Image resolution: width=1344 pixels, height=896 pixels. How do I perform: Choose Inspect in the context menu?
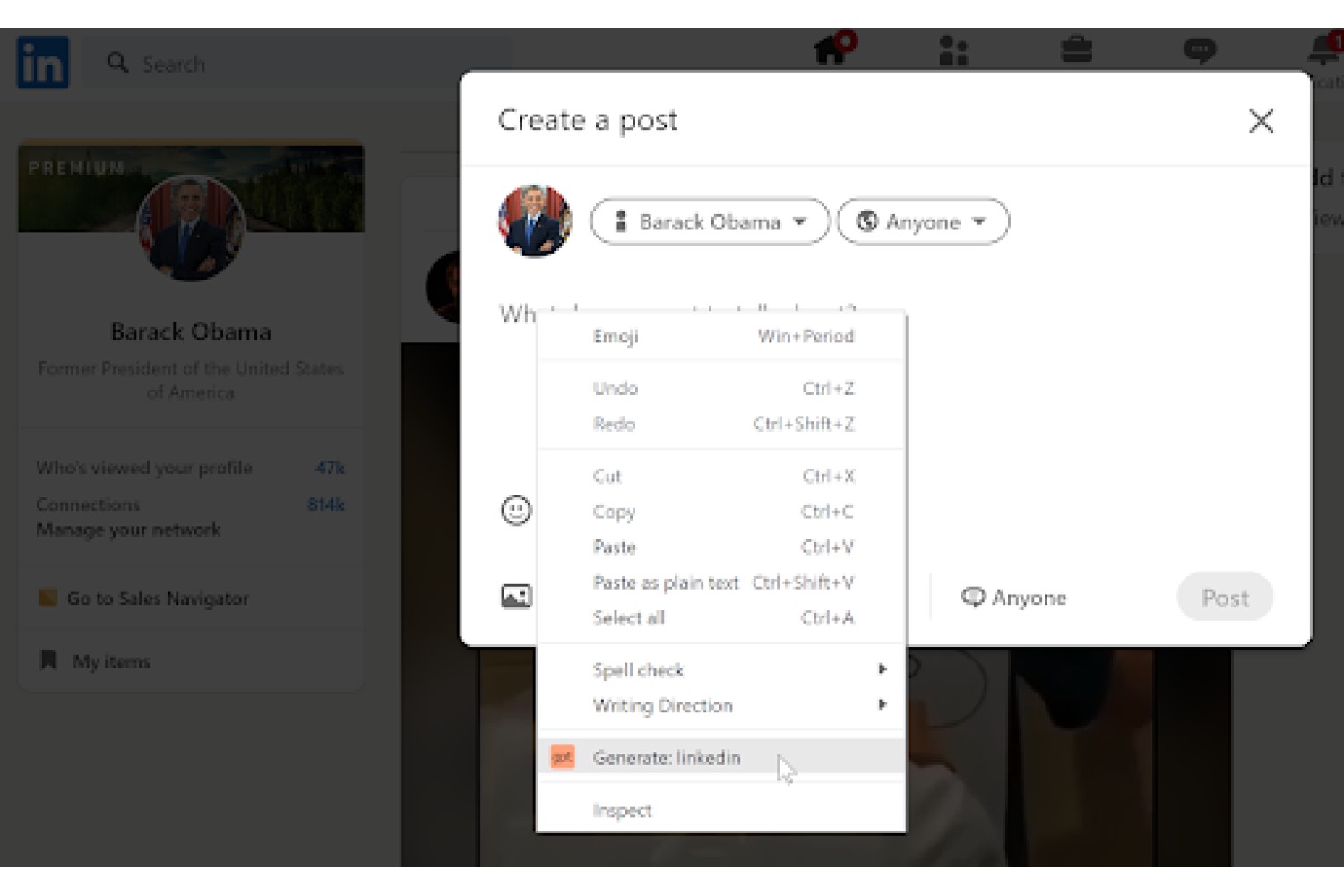[721, 810]
